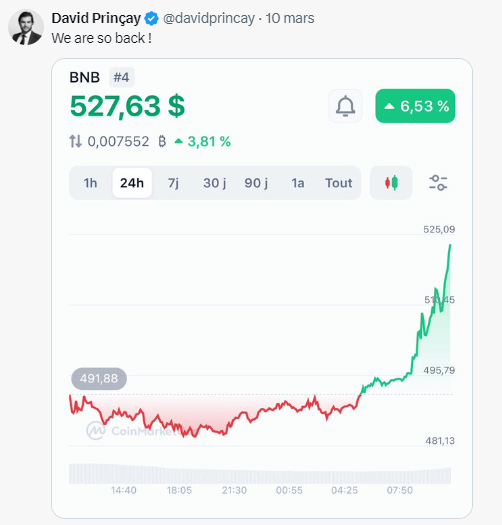Click the 10 mars post date link
This screenshot has height=525, width=502.
290,18
